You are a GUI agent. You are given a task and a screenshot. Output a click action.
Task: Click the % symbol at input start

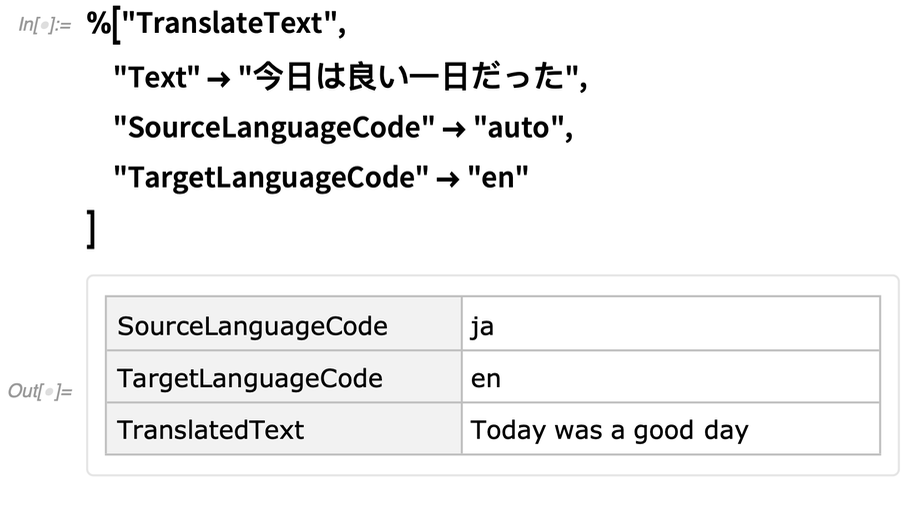tap(99, 24)
